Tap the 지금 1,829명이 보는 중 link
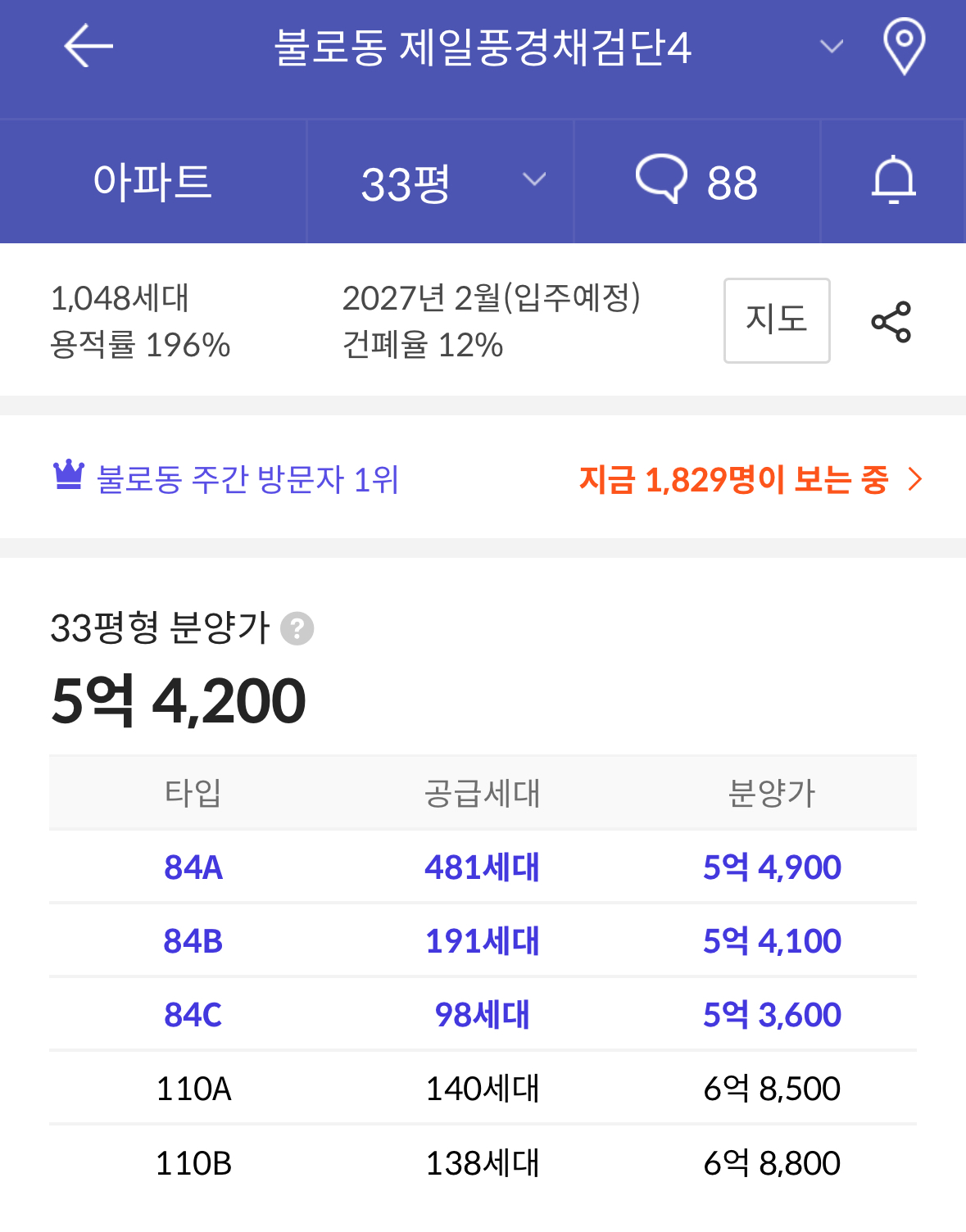This screenshot has height=1232, width=966. pyautogui.click(x=733, y=479)
